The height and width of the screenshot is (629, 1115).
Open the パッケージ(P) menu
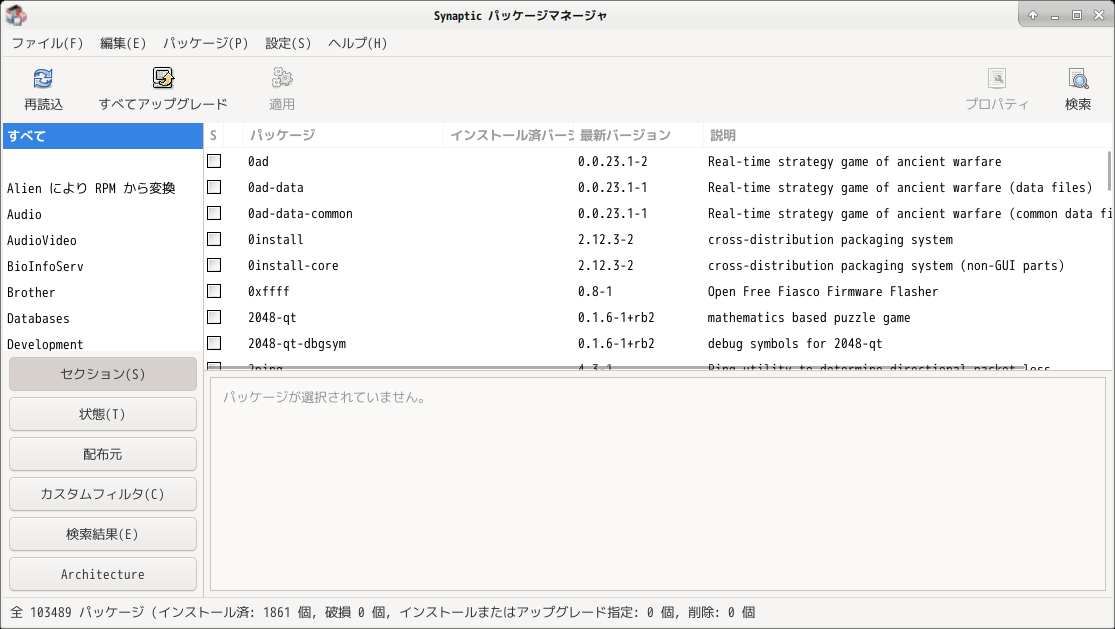point(206,43)
